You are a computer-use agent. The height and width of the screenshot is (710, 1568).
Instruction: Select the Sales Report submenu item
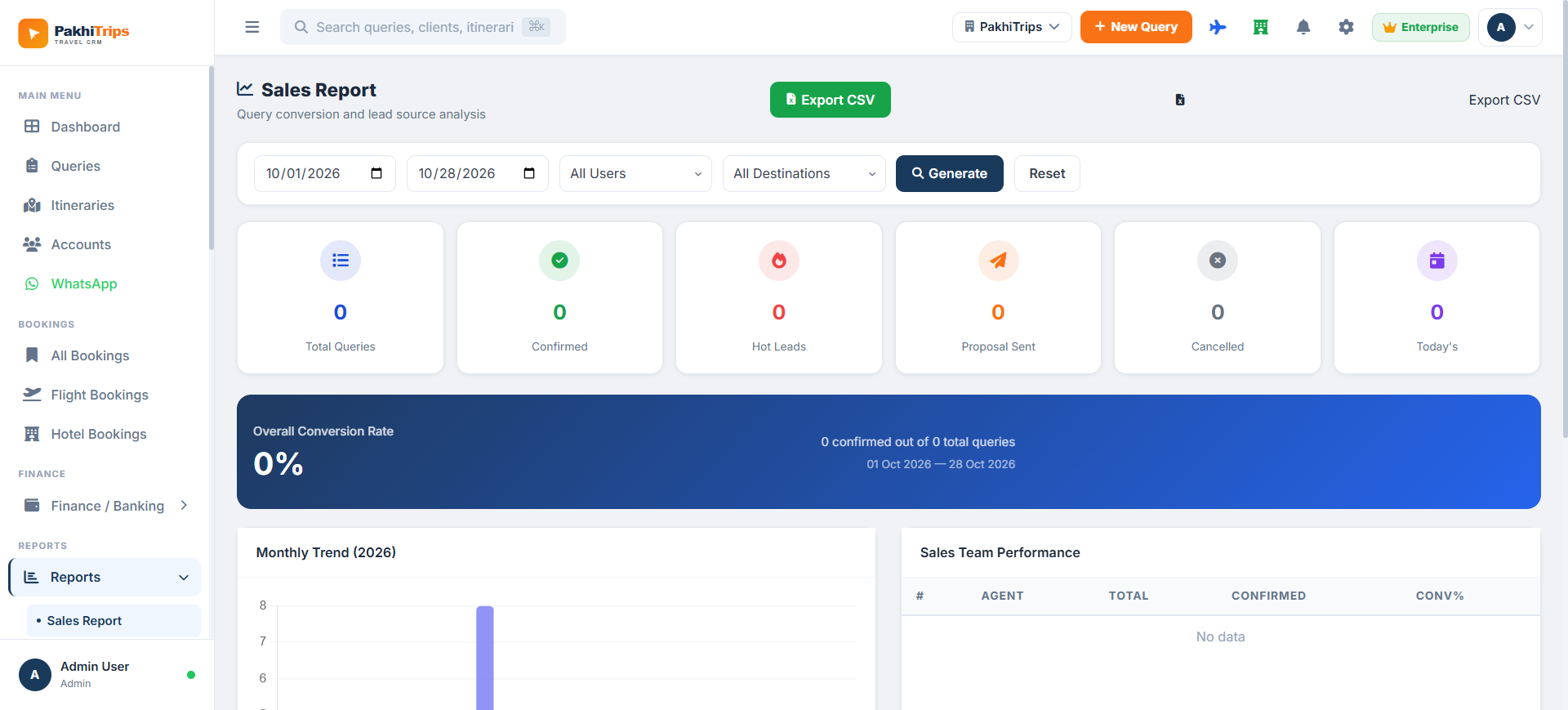coord(114,621)
